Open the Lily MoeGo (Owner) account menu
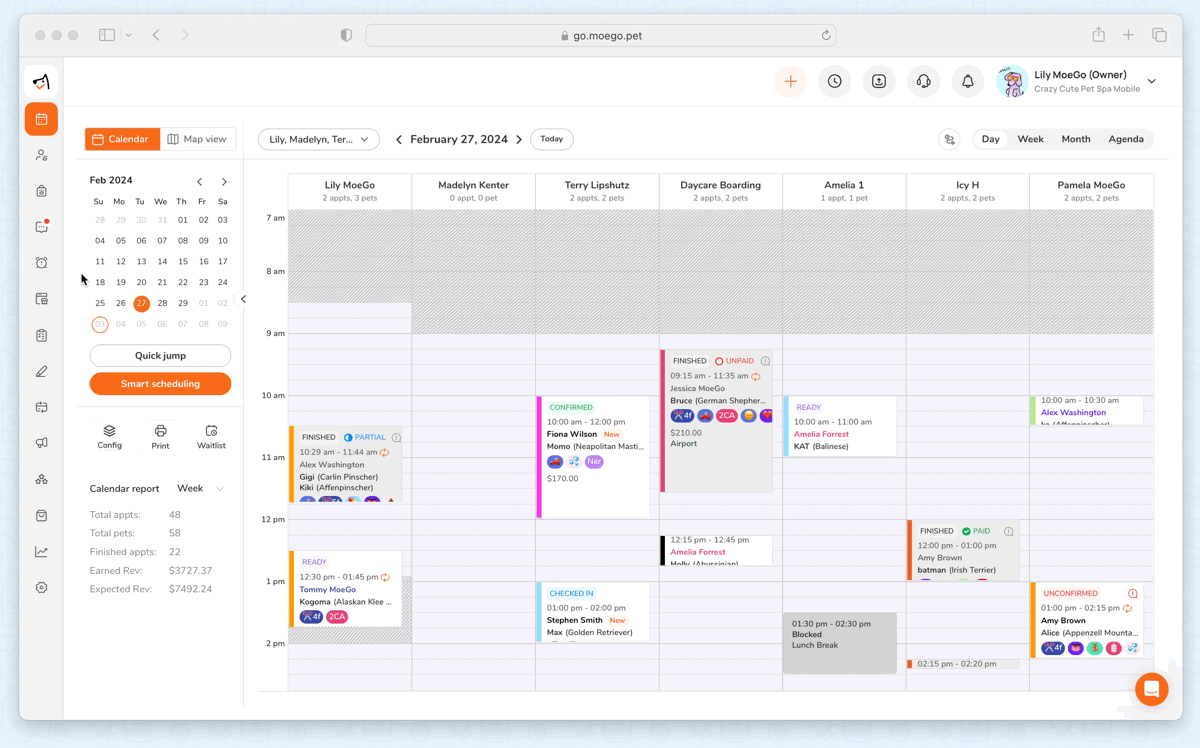The width and height of the screenshot is (1200, 748). pos(1078,82)
